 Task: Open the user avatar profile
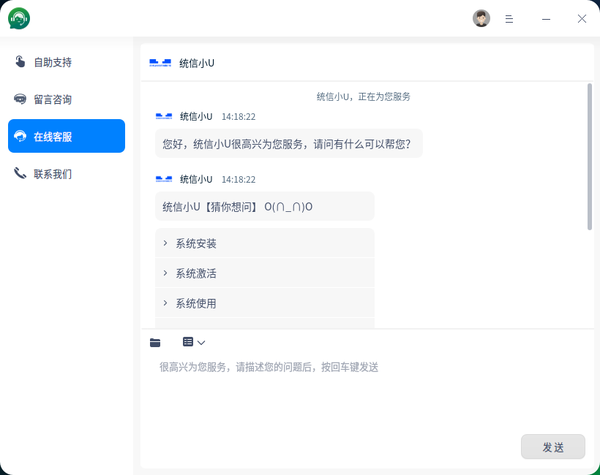(x=481, y=19)
